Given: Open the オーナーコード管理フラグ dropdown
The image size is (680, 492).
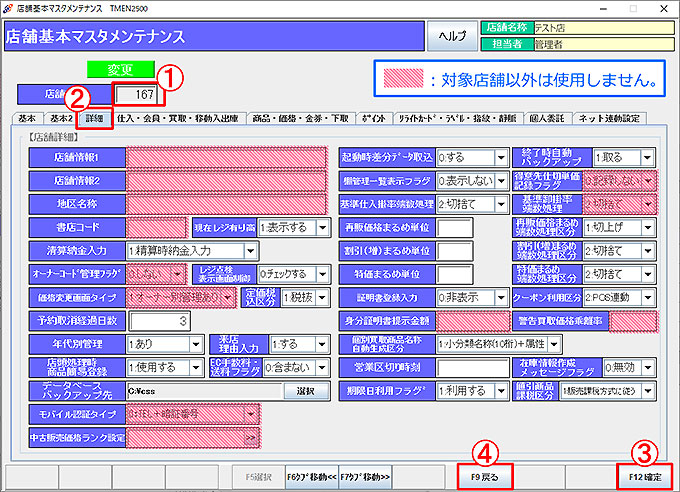Looking at the screenshot, I should [x=178, y=274].
